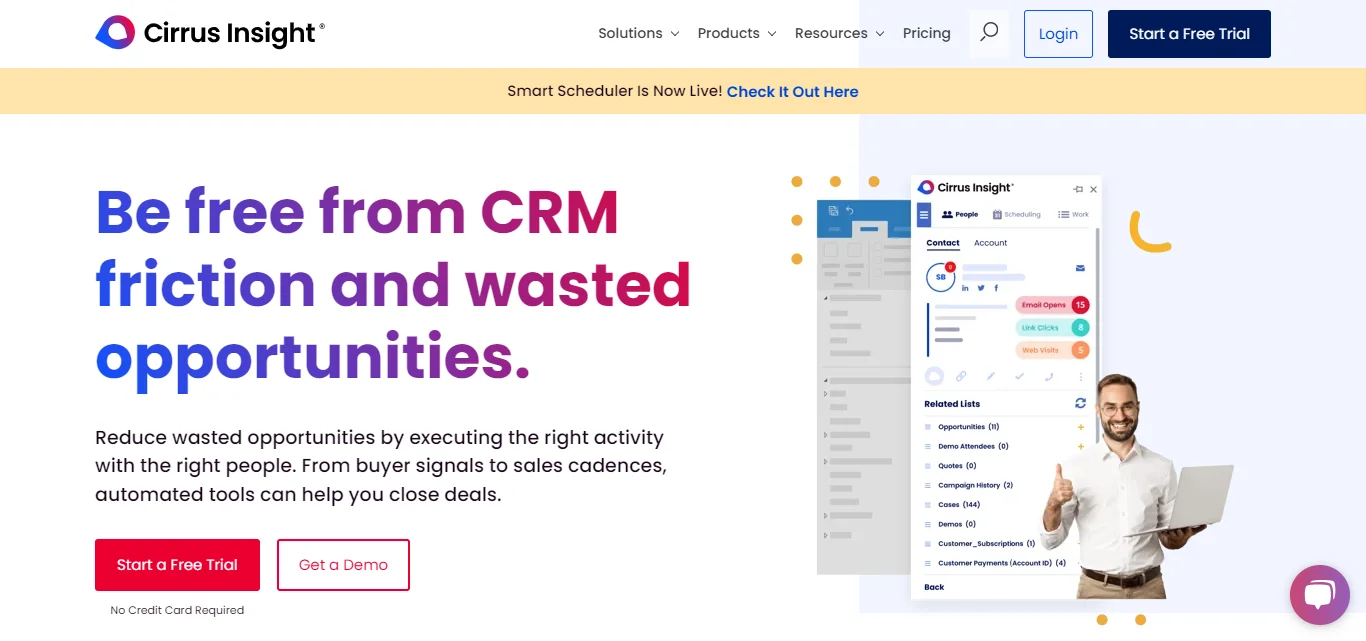The width and height of the screenshot is (1366, 641).
Task: Click the list icon beside Quotes row
Action: pos(928,466)
